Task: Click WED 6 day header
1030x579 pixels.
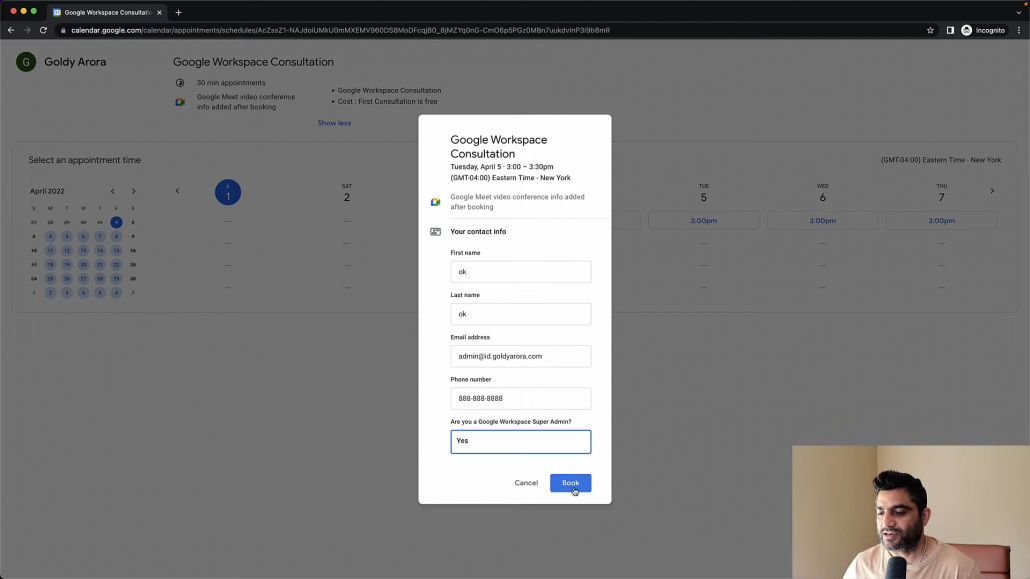Action: [x=822, y=193]
